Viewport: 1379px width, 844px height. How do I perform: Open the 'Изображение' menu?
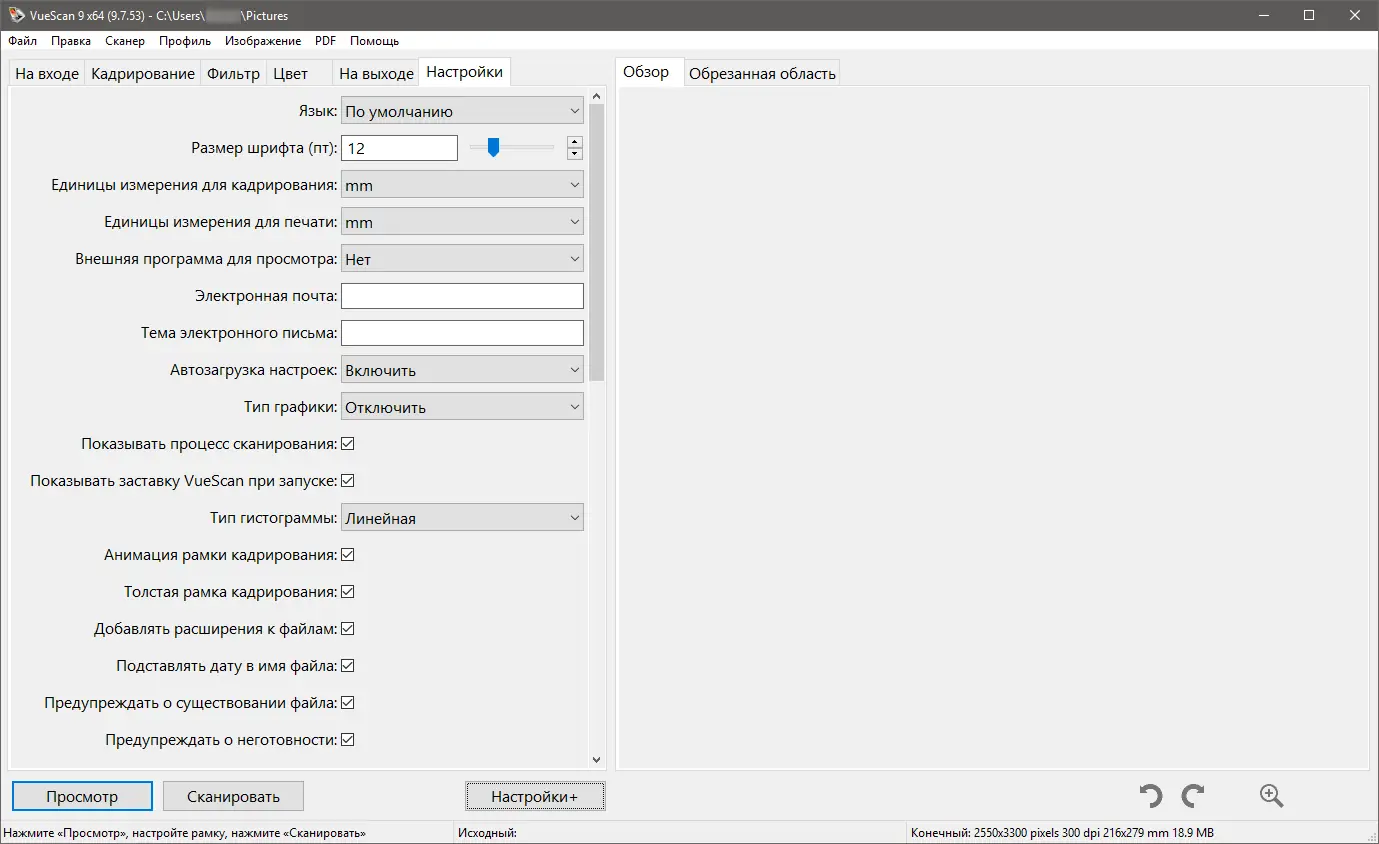pos(262,41)
